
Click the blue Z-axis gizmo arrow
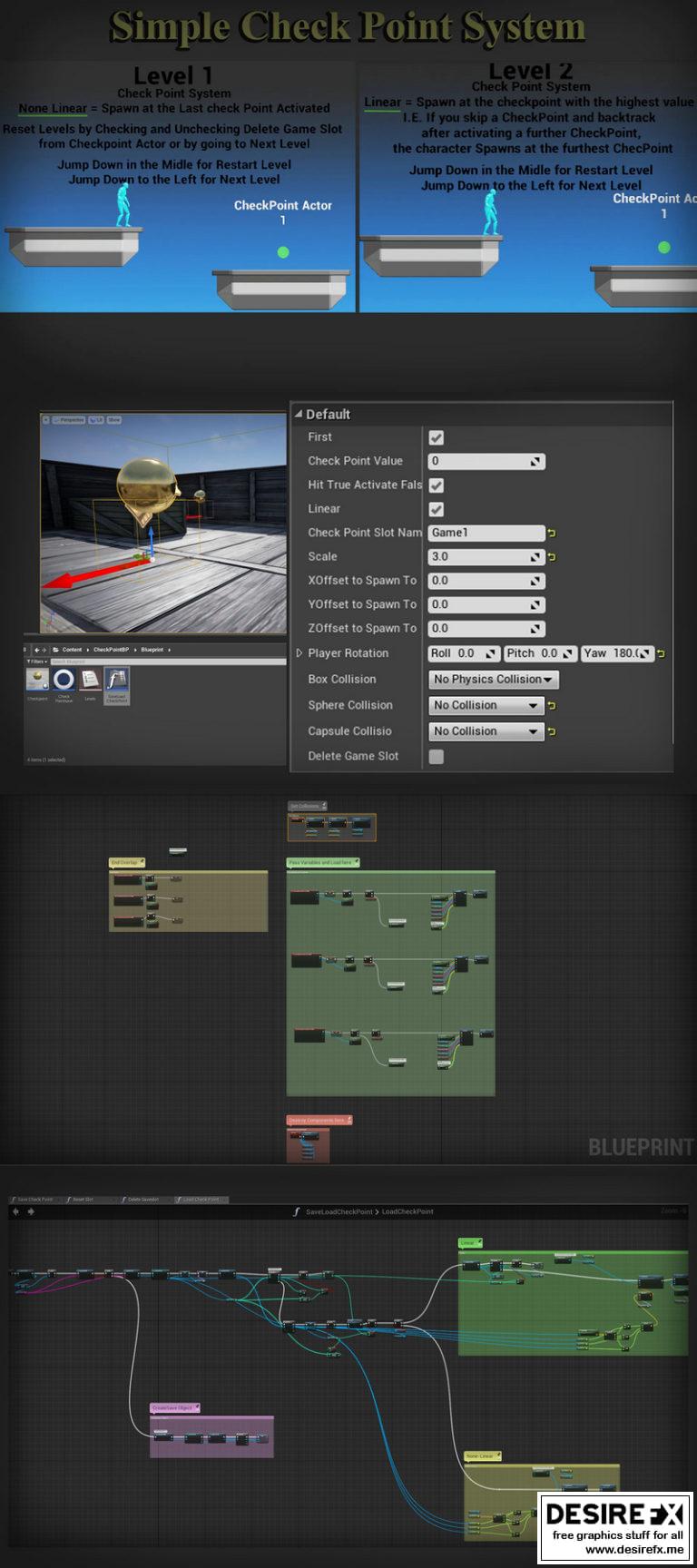click(x=151, y=542)
